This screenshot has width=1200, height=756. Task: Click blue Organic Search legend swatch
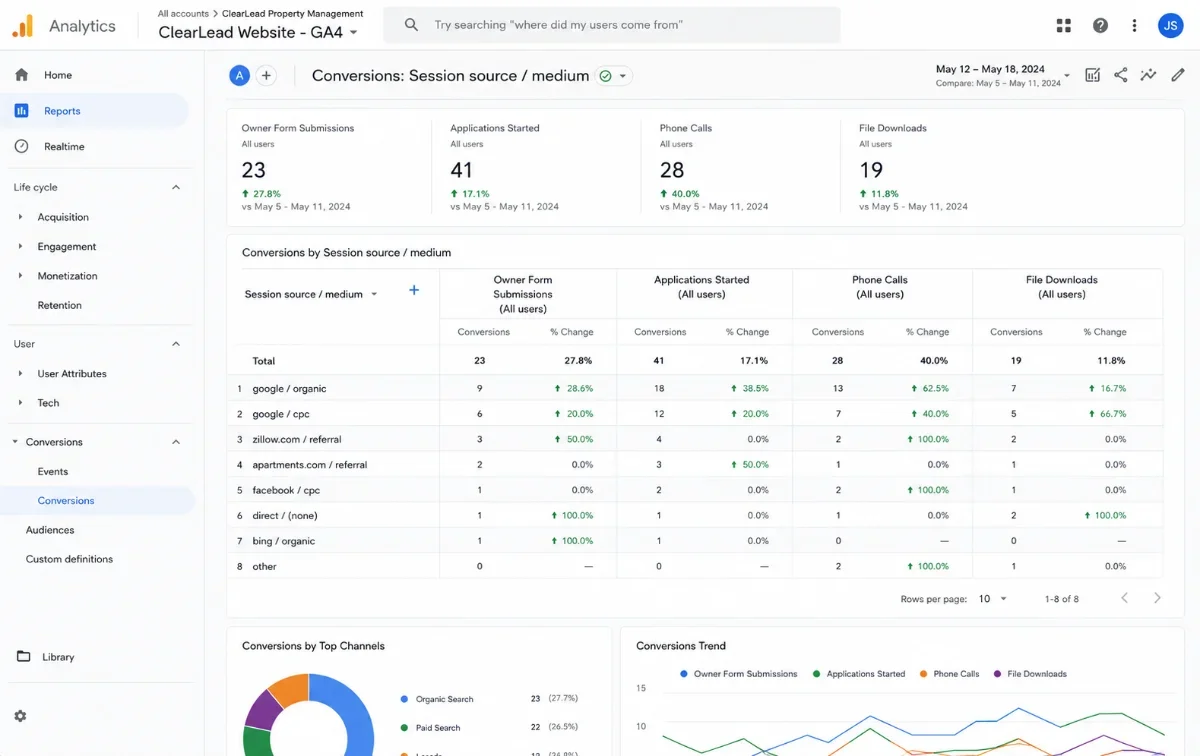[x=404, y=699]
